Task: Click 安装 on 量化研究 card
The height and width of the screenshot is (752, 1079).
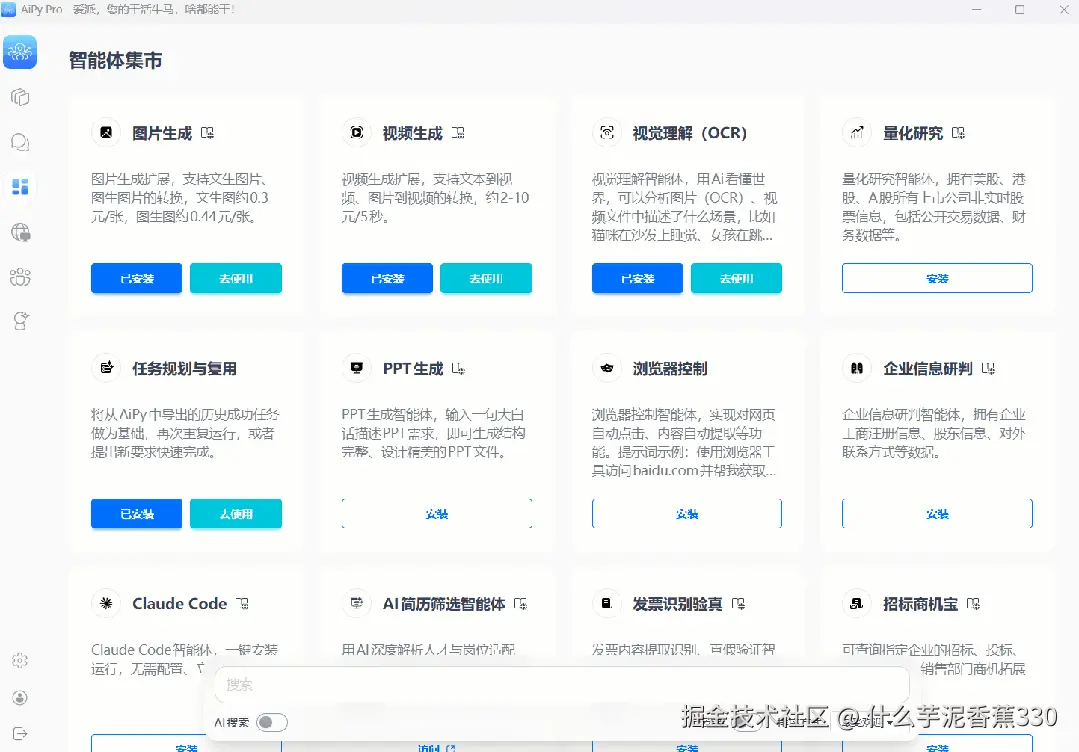Action: 936,277
